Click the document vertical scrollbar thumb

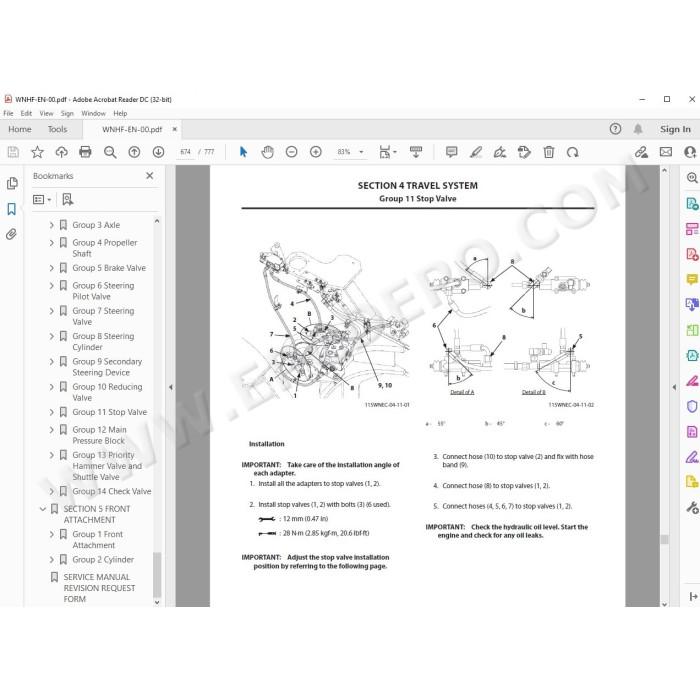[x=664, y=540]
